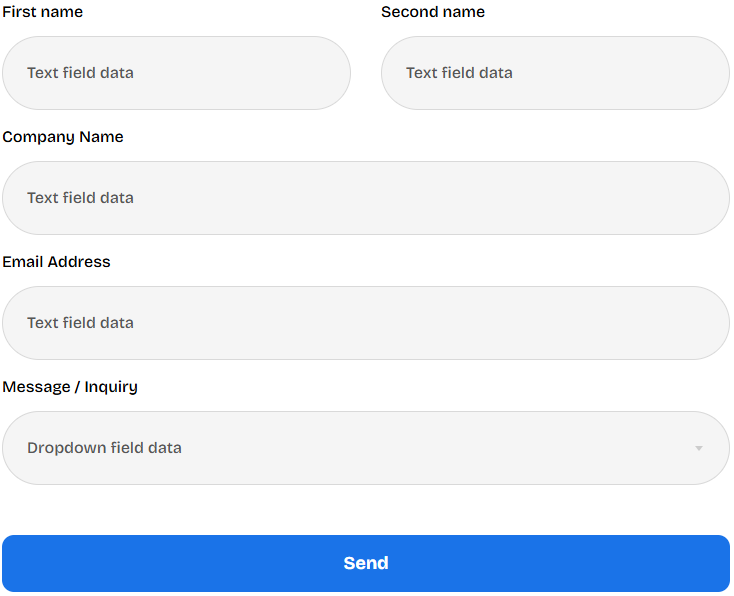Click the "Message / Inquiry" label
This screenshot has width=734, height=596.
pyautogui.click(x=70, y=387)
